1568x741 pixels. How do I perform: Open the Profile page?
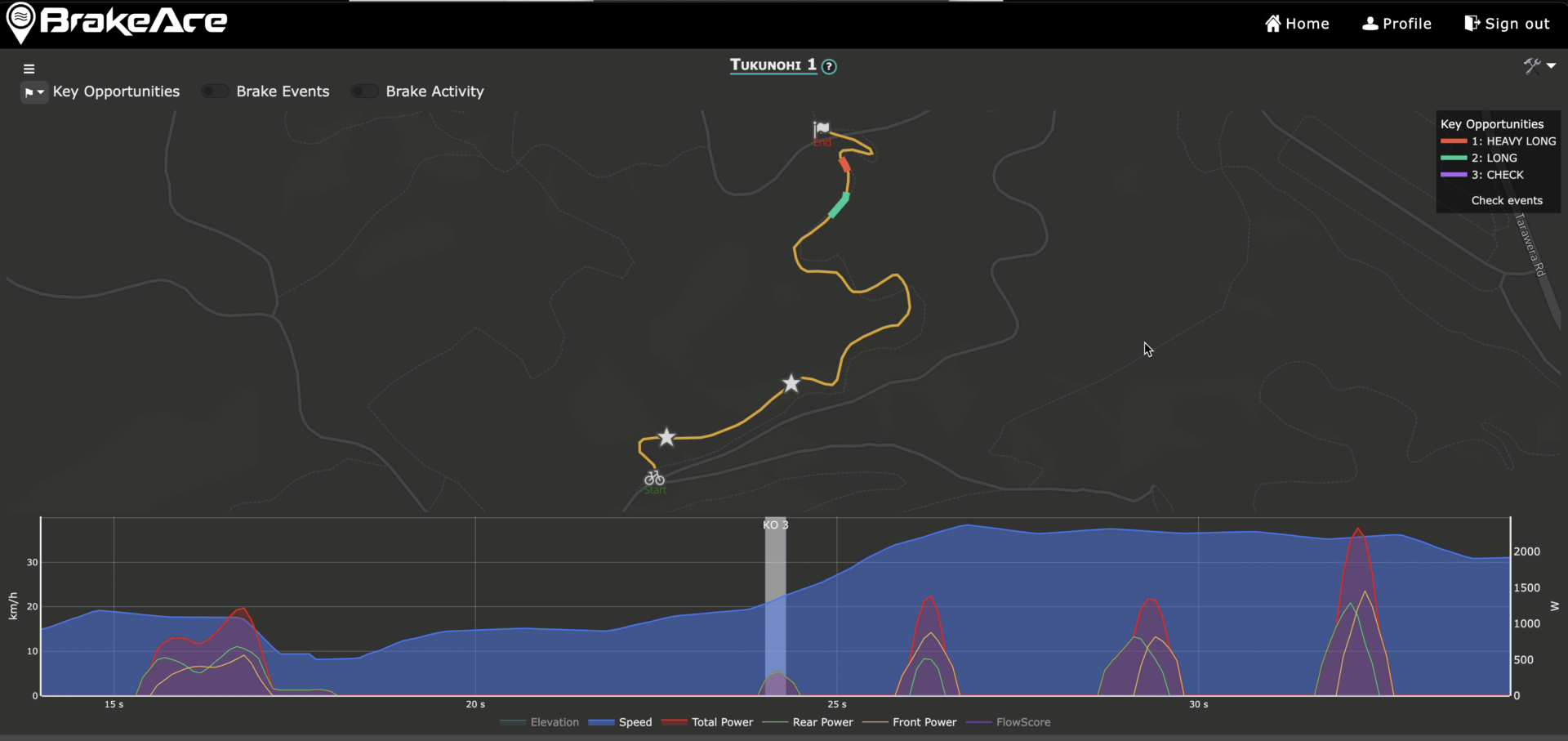pos(1396,24)
